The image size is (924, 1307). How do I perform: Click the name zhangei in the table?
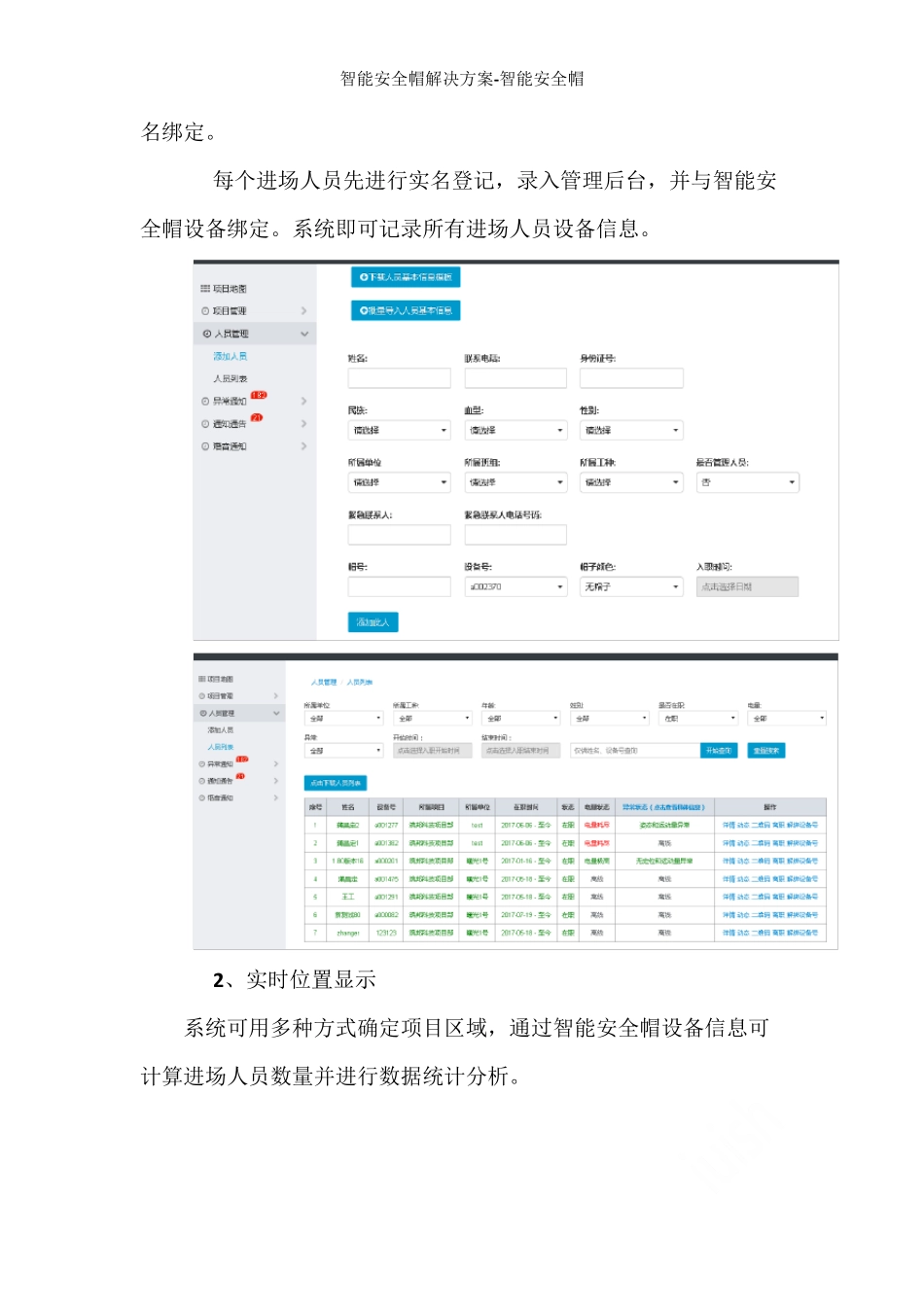click(x=348, y=934)
